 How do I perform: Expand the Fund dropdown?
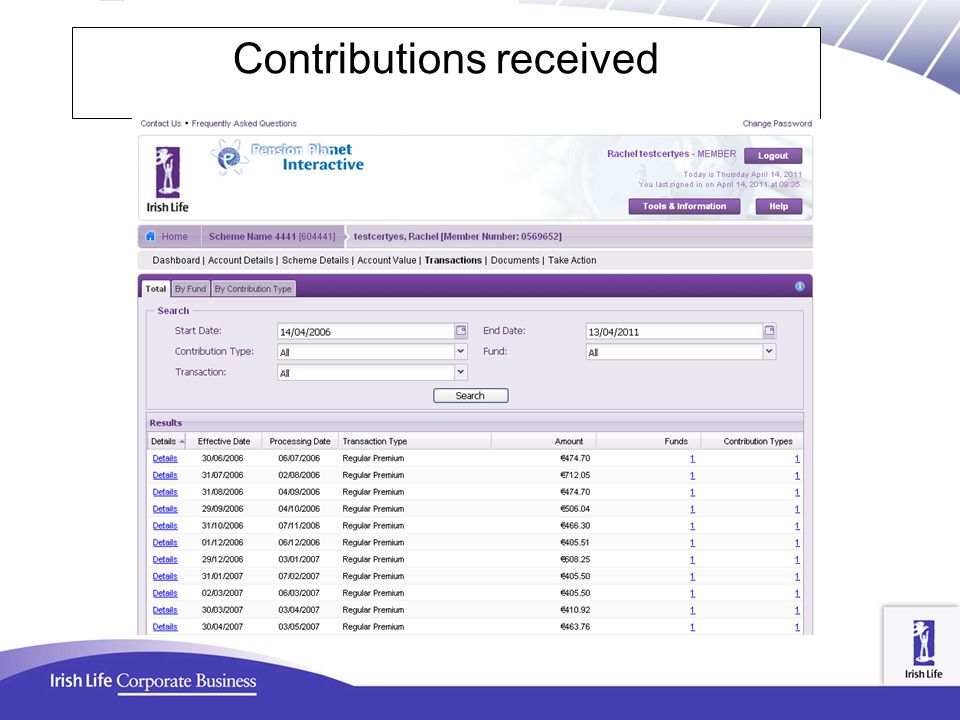[x=769, y=351]
